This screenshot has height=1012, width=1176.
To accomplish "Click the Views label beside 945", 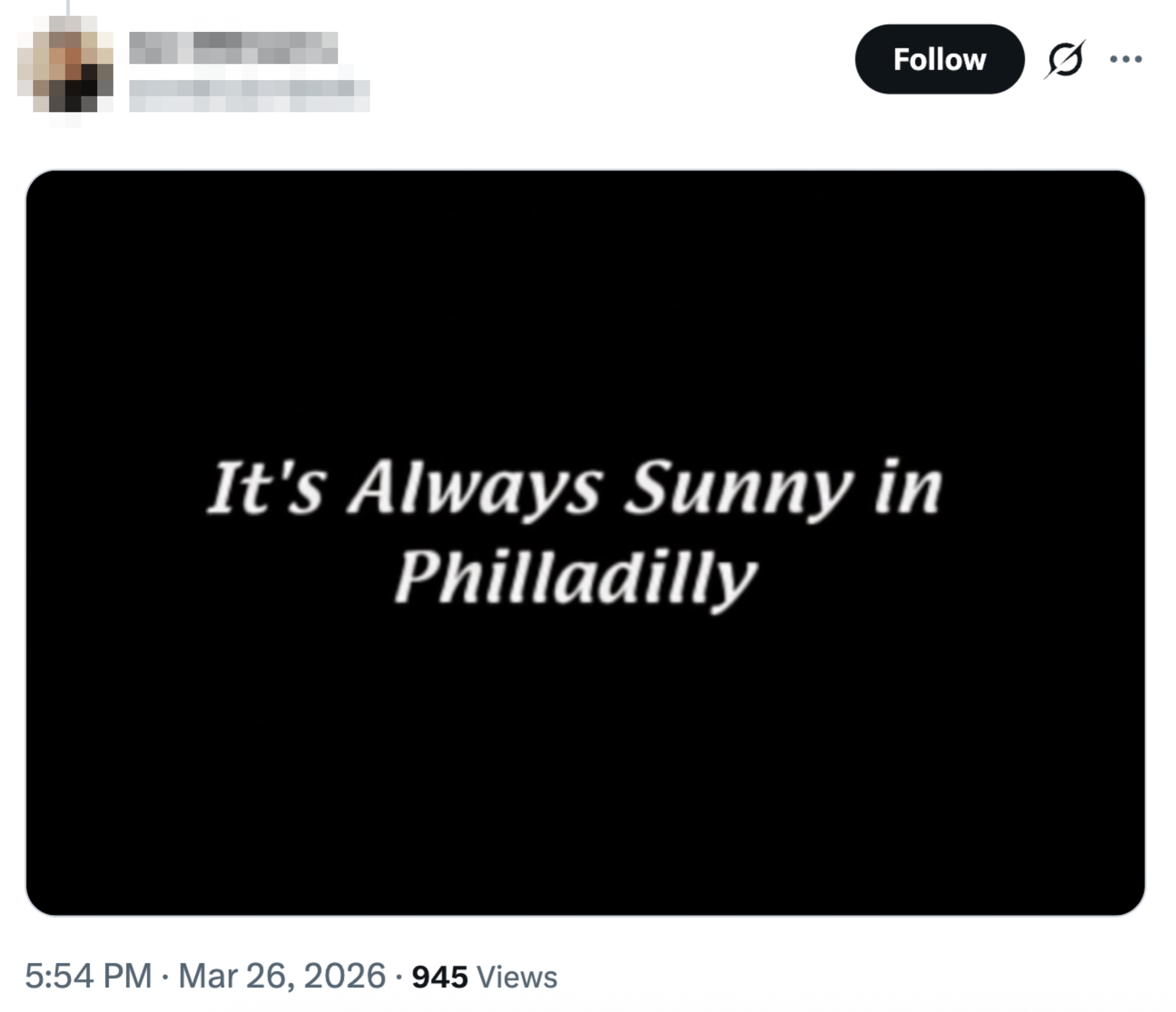I will pyautogui.click(x=517, y=977).
